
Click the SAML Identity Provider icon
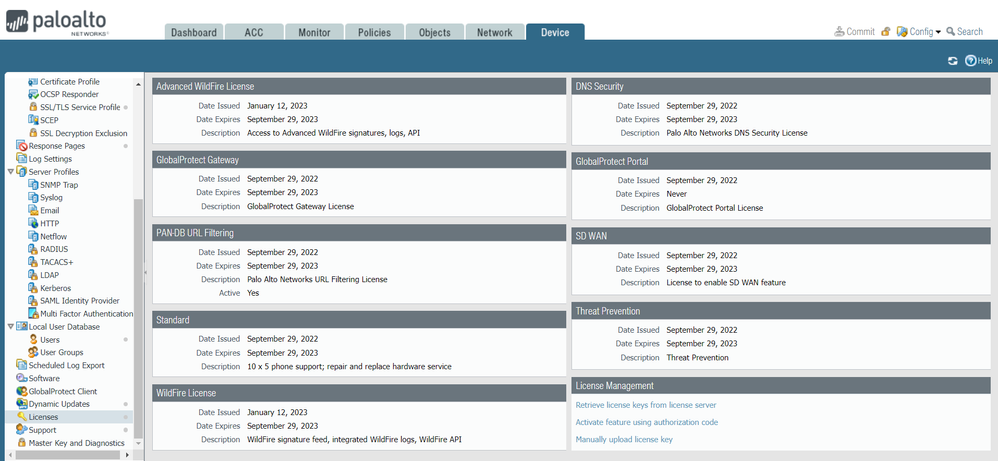coord(34,301)
